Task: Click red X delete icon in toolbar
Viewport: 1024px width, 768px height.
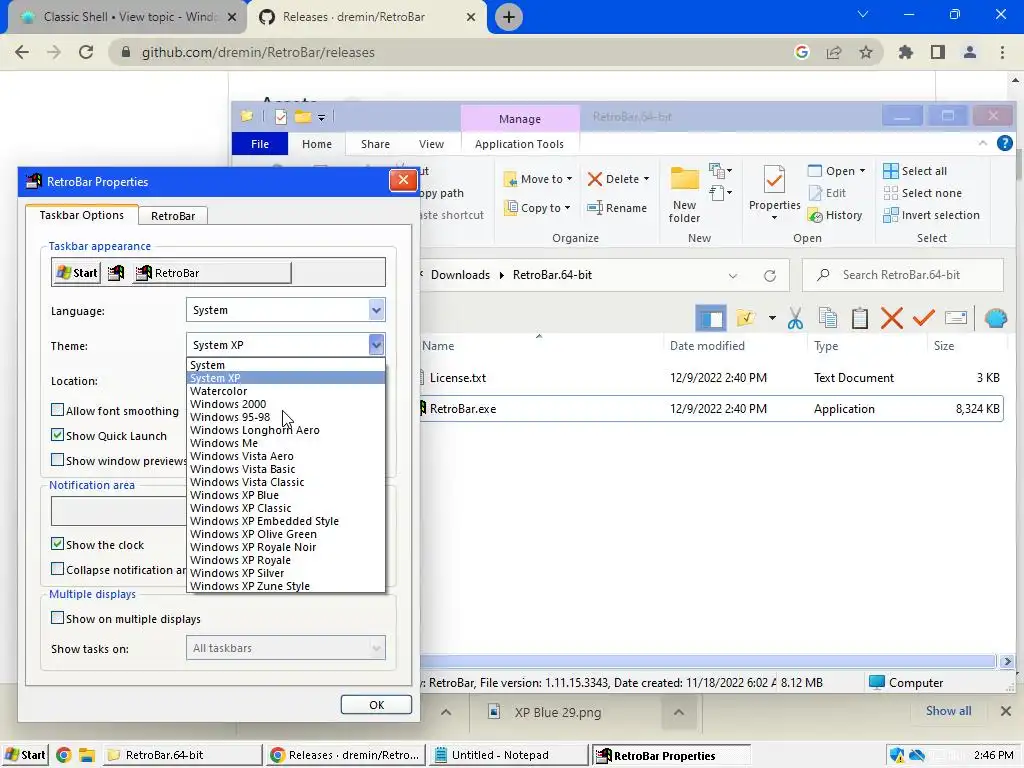Action: 891,318
